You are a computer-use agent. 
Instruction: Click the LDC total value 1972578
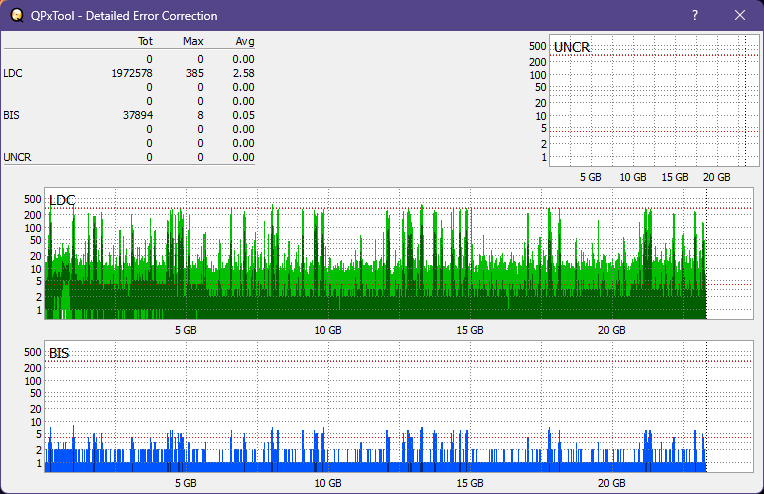pyautogui.click(x=132, y=73)
